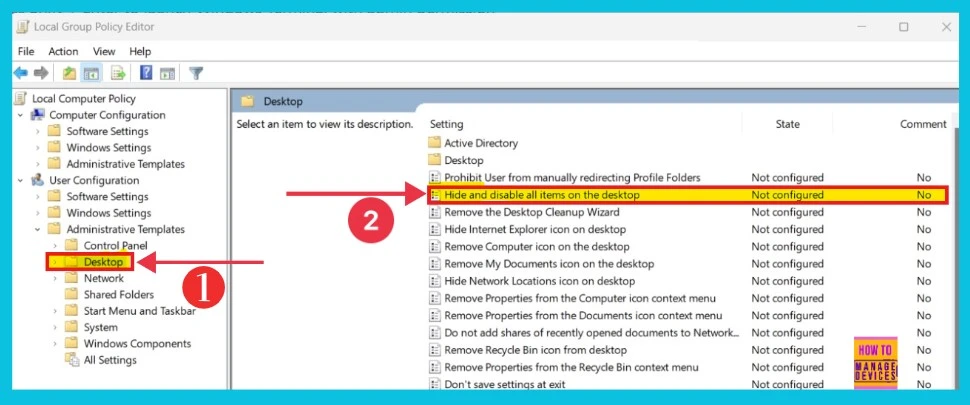
Task: Toggle the Show/Hide Action Pane icon
Action: (x=167, y=73)
